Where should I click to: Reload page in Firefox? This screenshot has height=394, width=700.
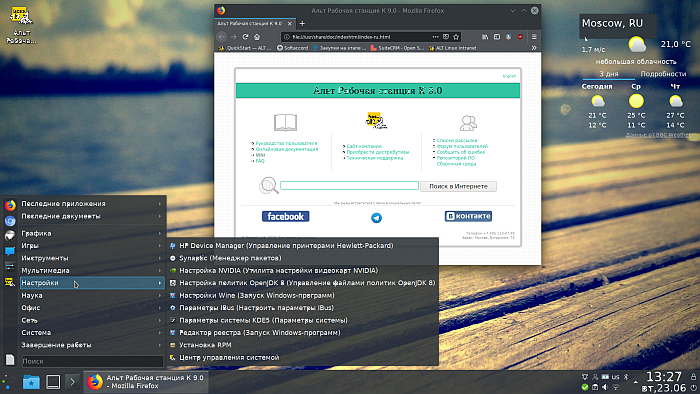(245, 37)
